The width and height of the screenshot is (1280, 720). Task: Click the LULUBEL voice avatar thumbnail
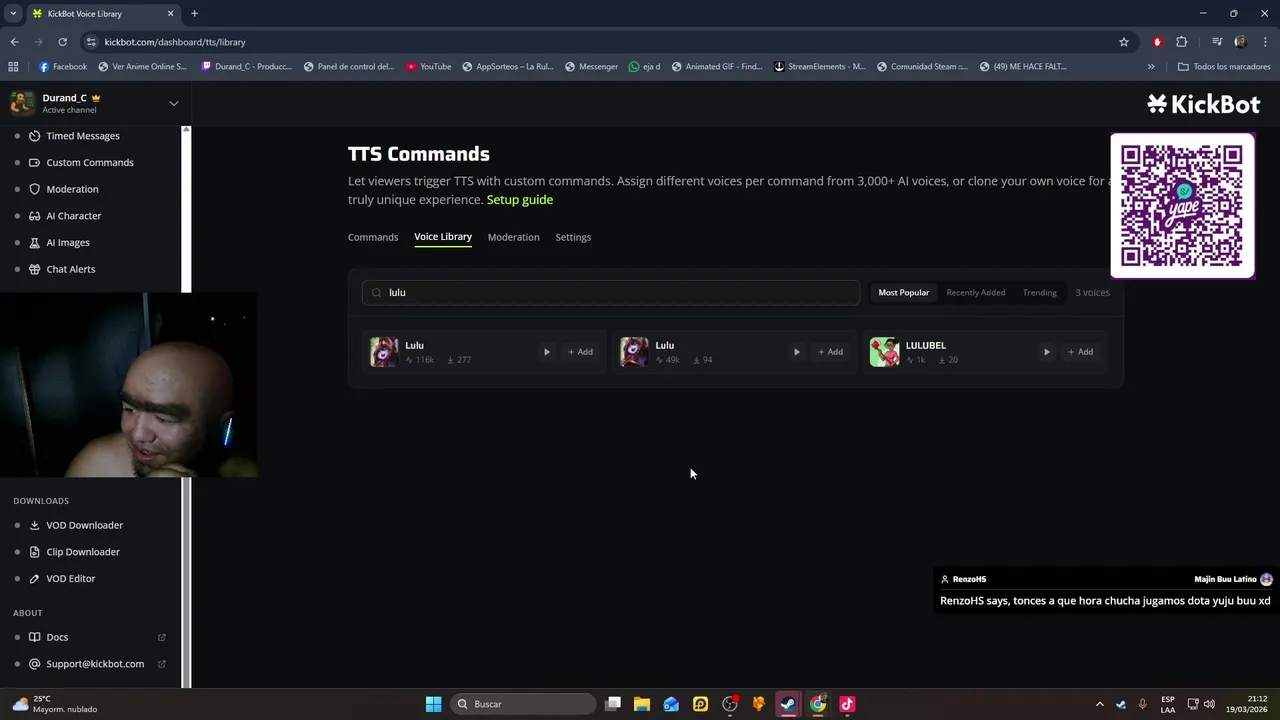click(884, 352)
